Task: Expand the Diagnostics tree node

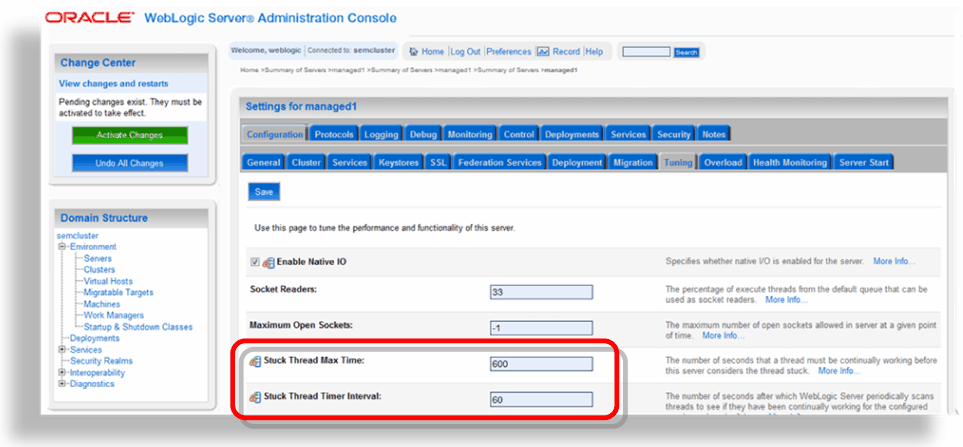Action: point(61,384)
